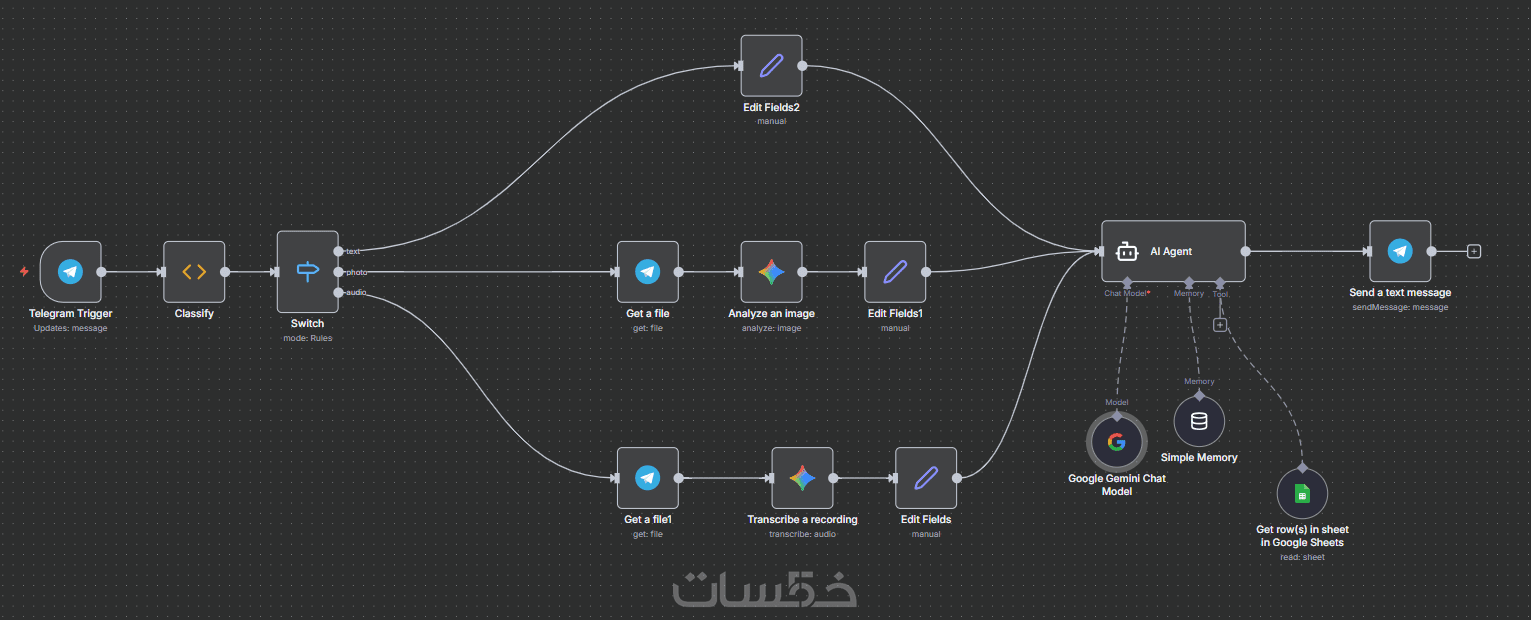This screenshot has width=1531, height=620.
Task: Select the Transcribe a recording node
Action: click(x=802, y=478)
